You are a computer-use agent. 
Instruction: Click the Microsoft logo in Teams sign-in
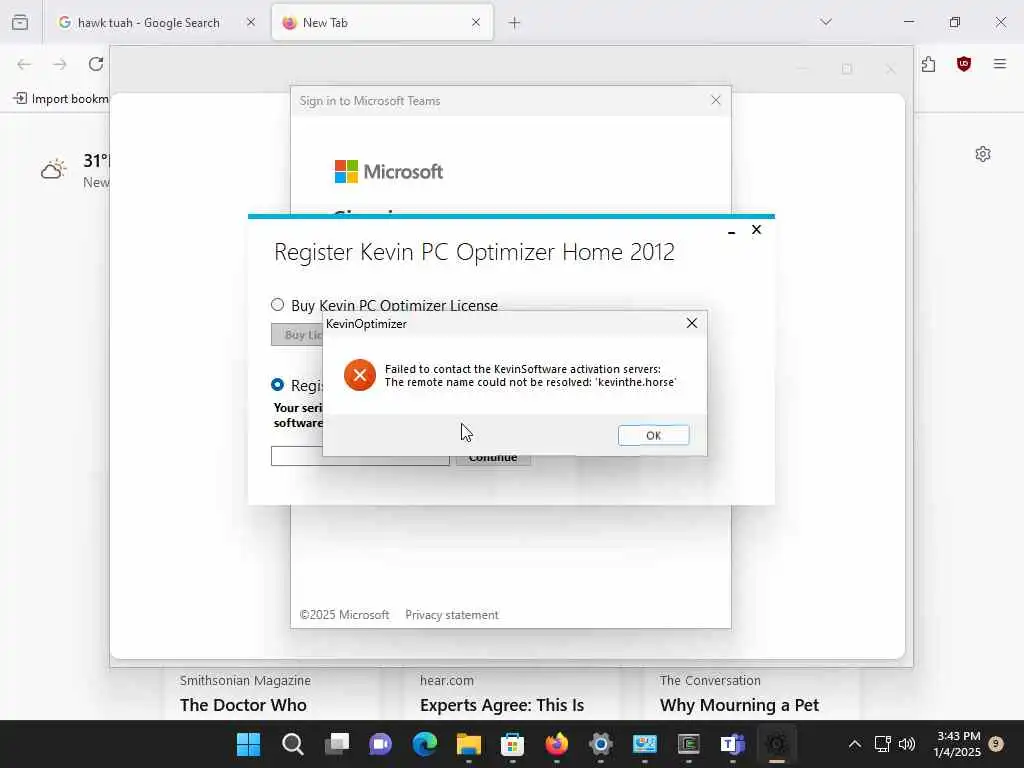tap(389, 172)
